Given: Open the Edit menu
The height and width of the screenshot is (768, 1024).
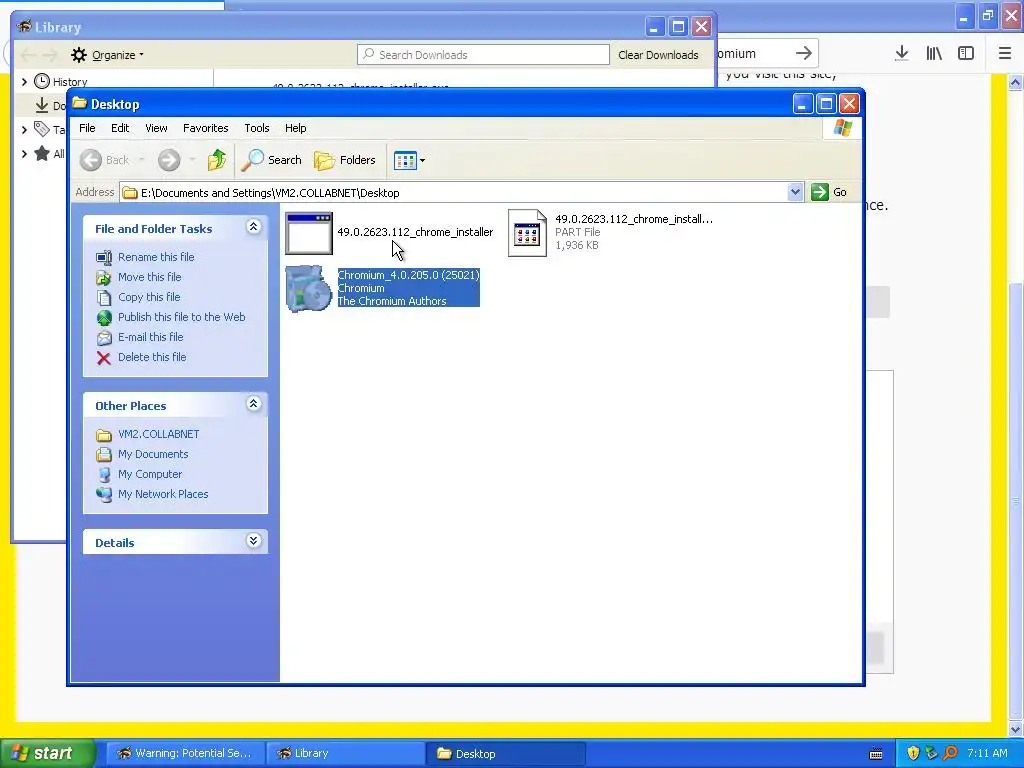Looking at the screenshot, I should [x=120, y=128].
